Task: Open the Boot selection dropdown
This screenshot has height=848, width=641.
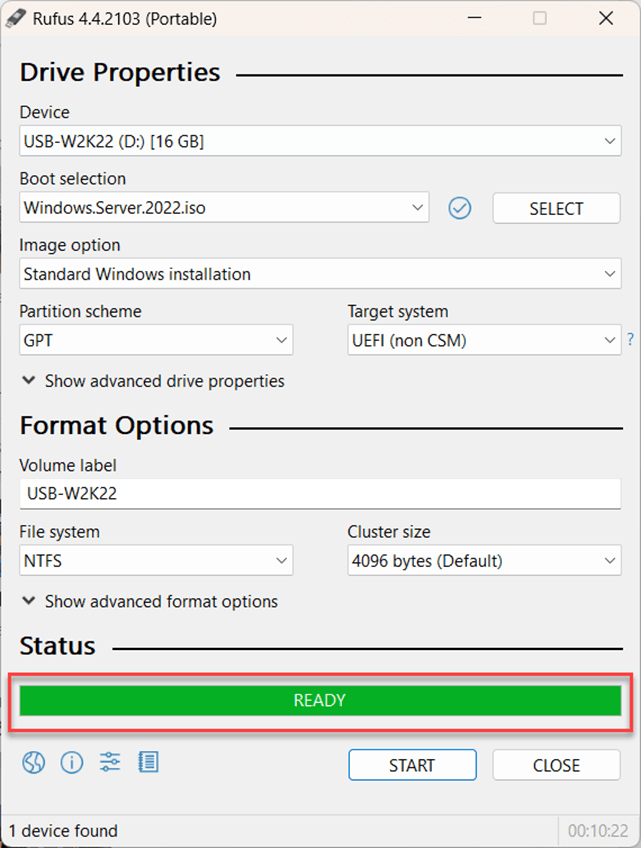Action: 224,208
